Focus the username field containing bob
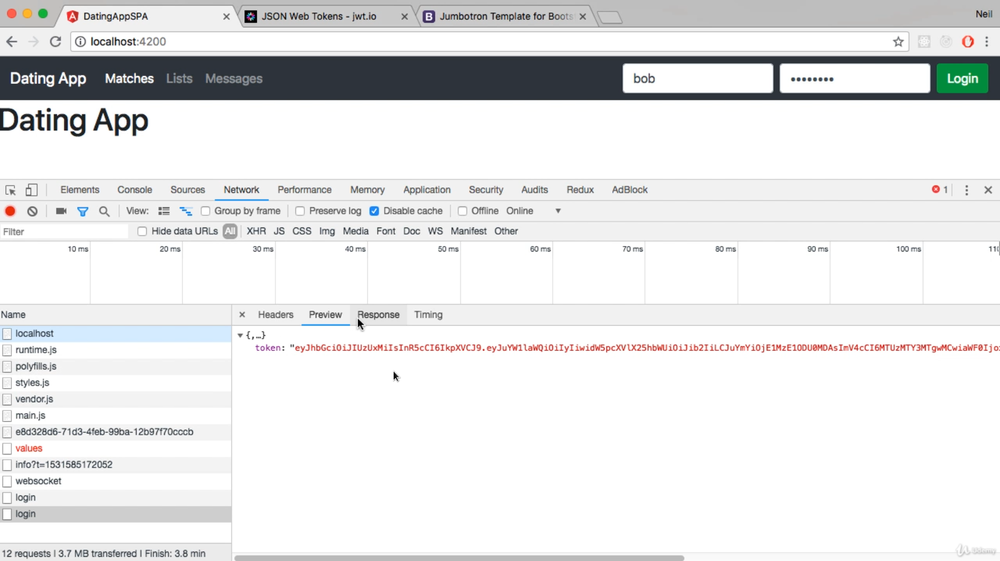 point(698,78)
